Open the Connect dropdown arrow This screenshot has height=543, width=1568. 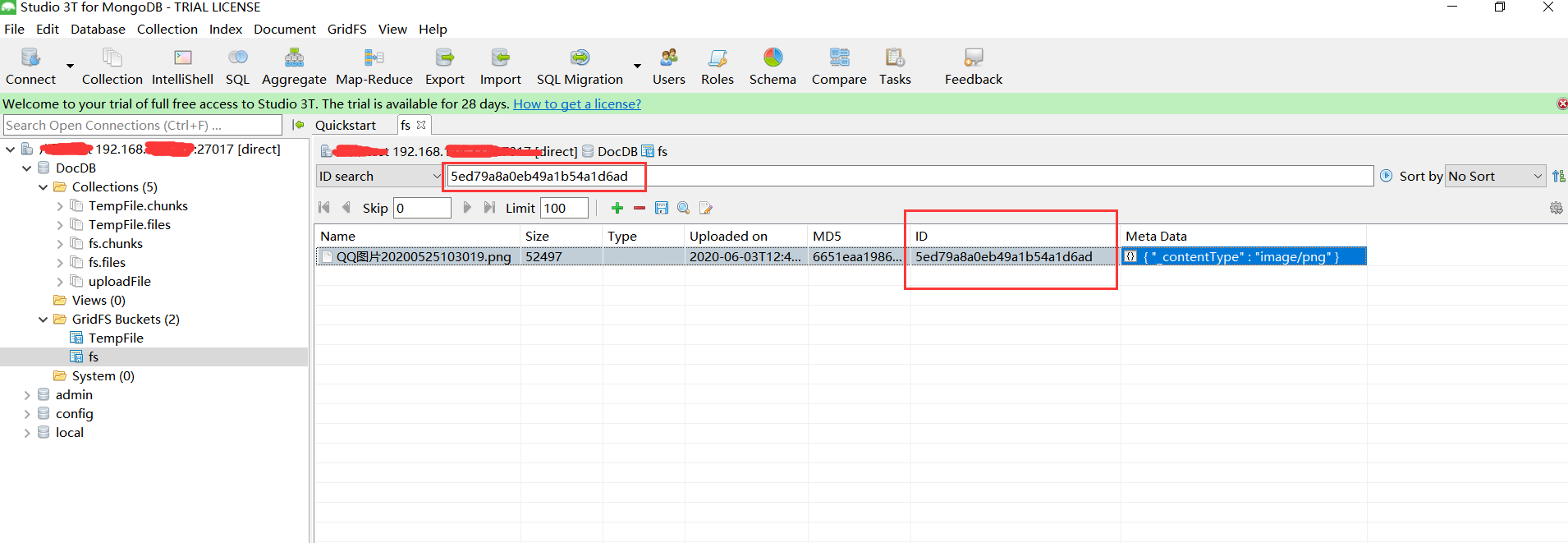(x=70, y=66)
